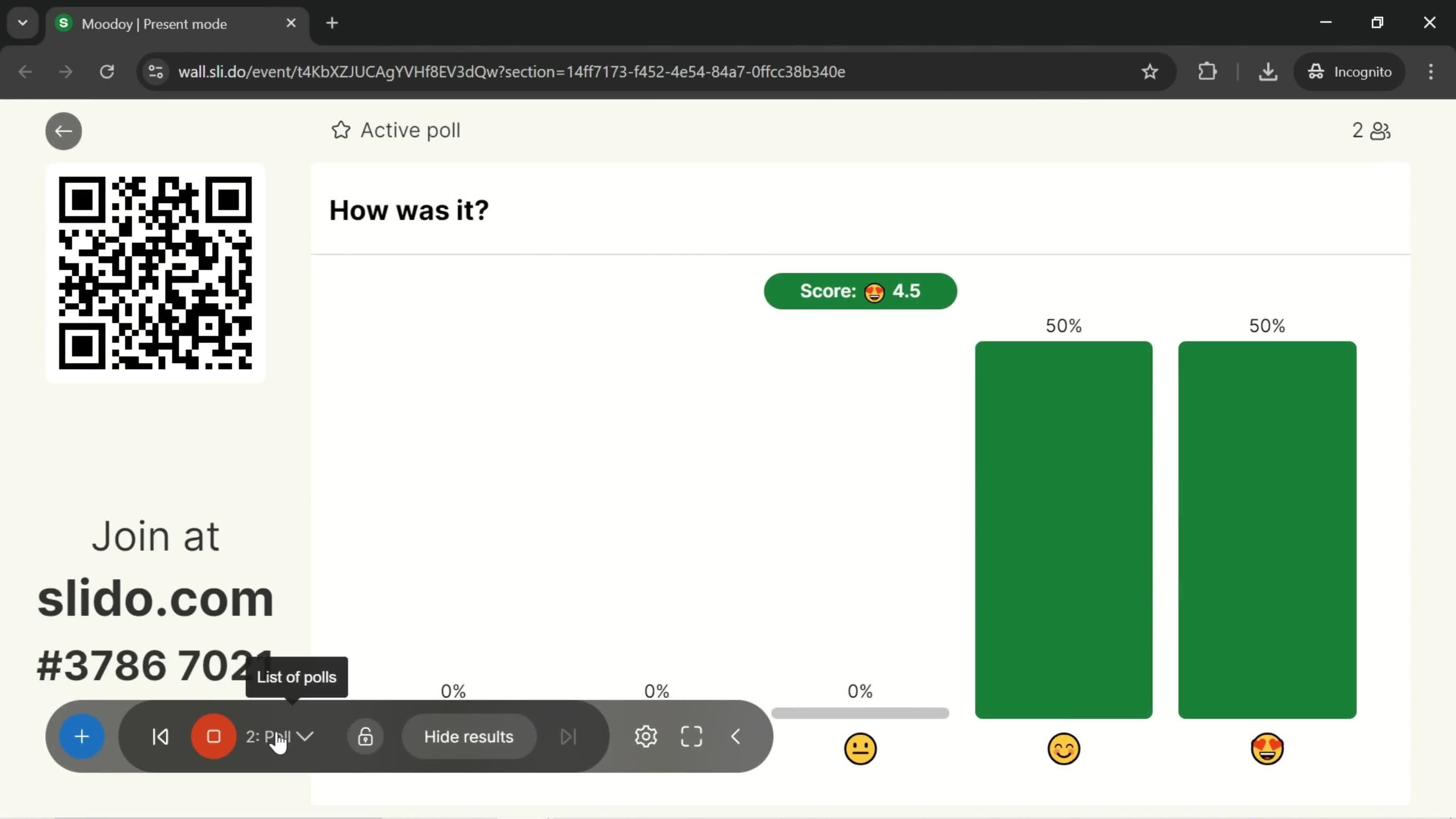
Task: Toggle the poll voting lock icon
Action: point(366,736)
